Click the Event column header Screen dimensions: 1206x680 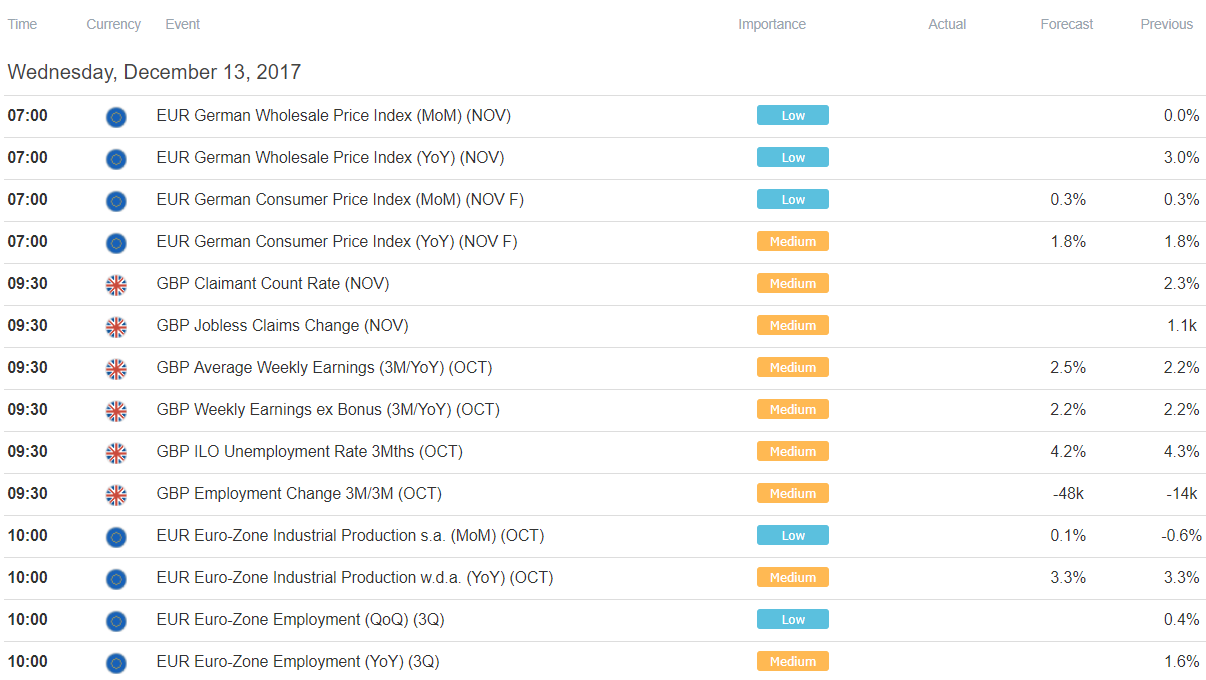click(x=182, y=24)
